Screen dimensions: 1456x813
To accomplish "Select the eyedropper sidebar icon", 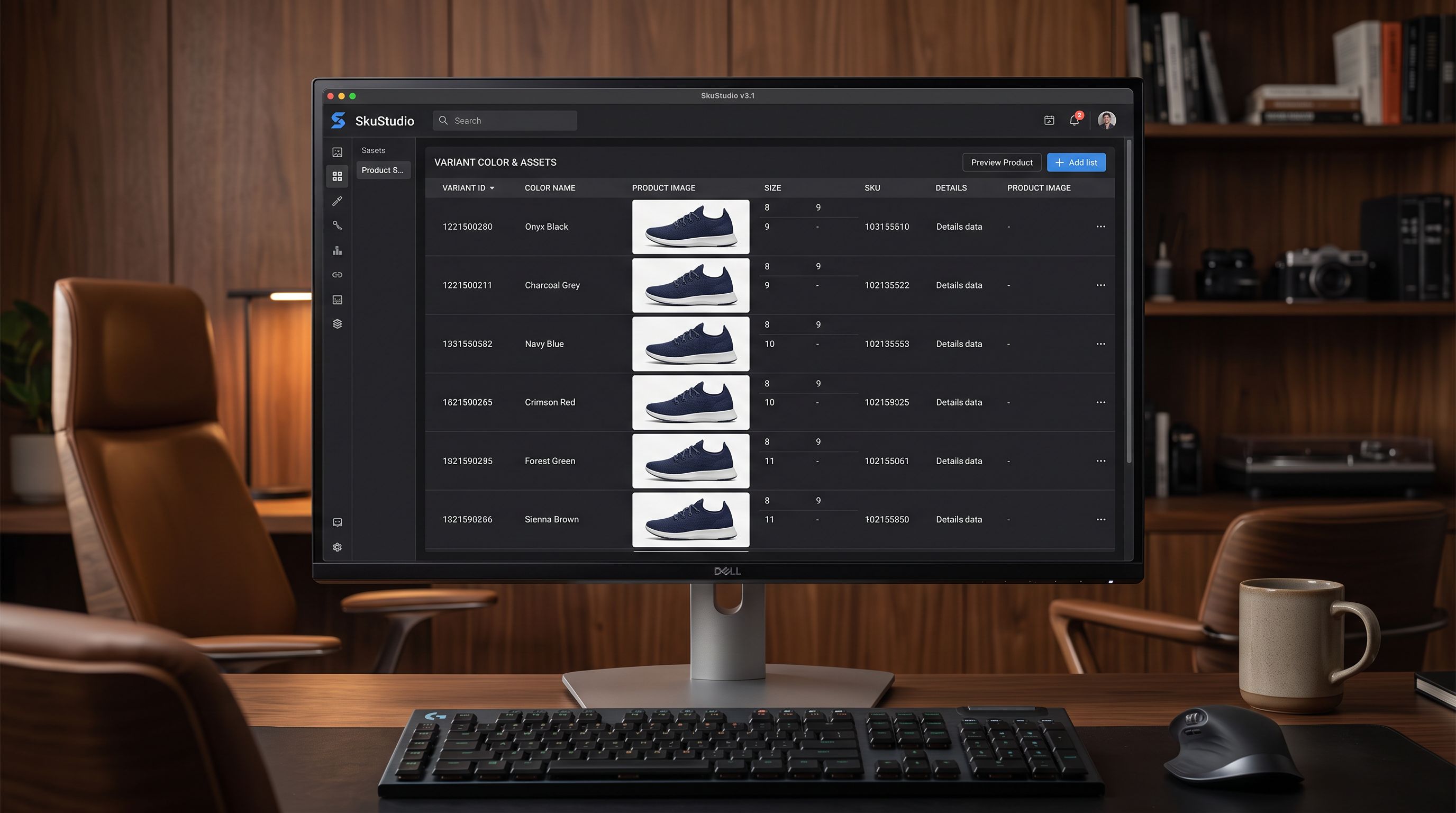I will [338, 201].
